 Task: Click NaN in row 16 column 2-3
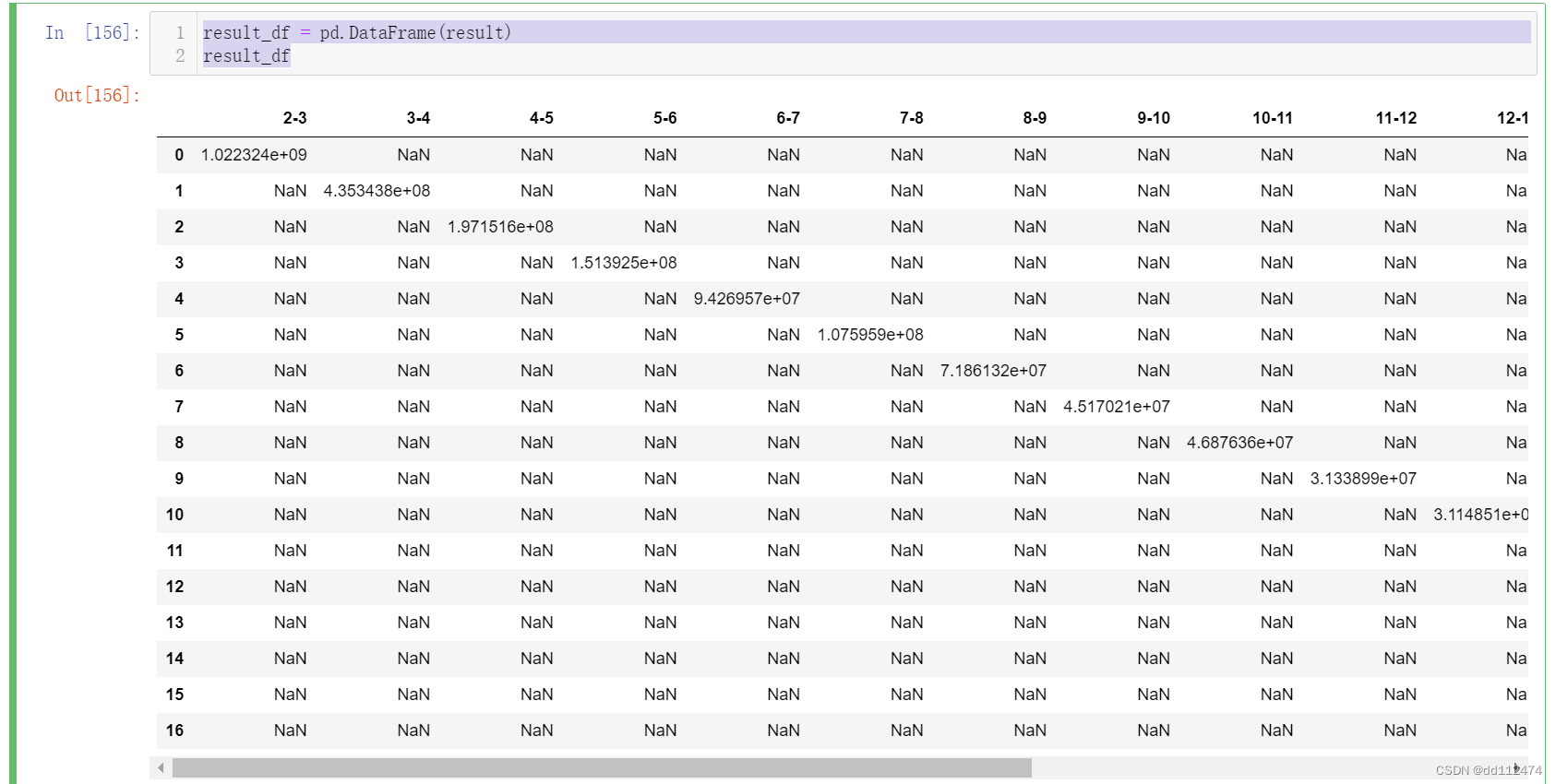tap(290, 731)
